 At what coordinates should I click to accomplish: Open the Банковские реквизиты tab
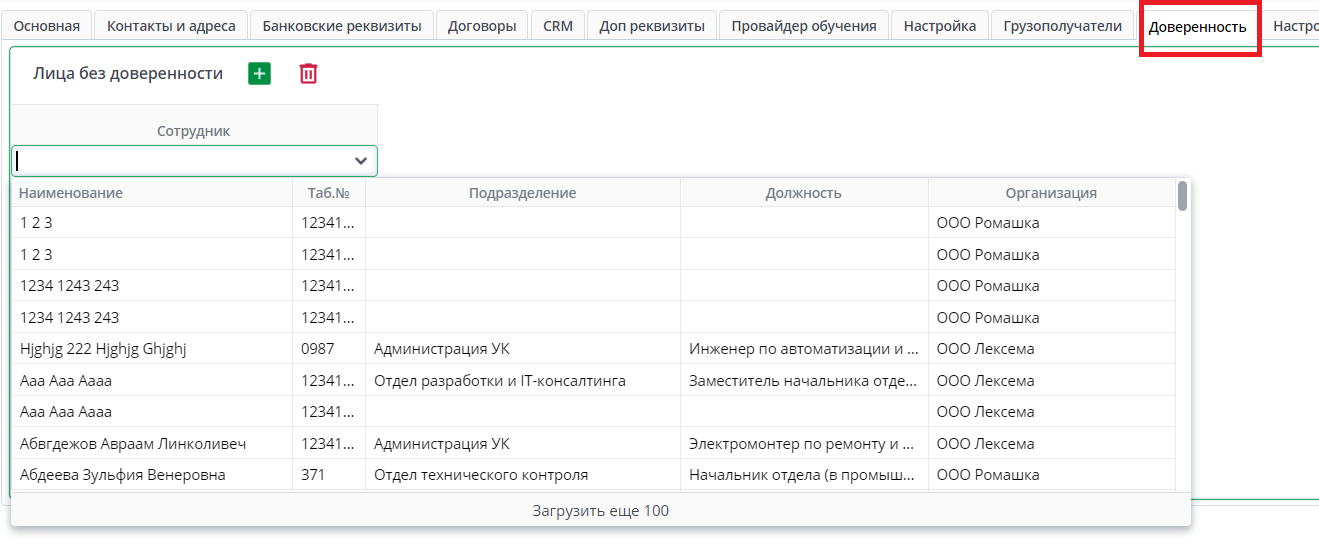(x=342, y=26)
